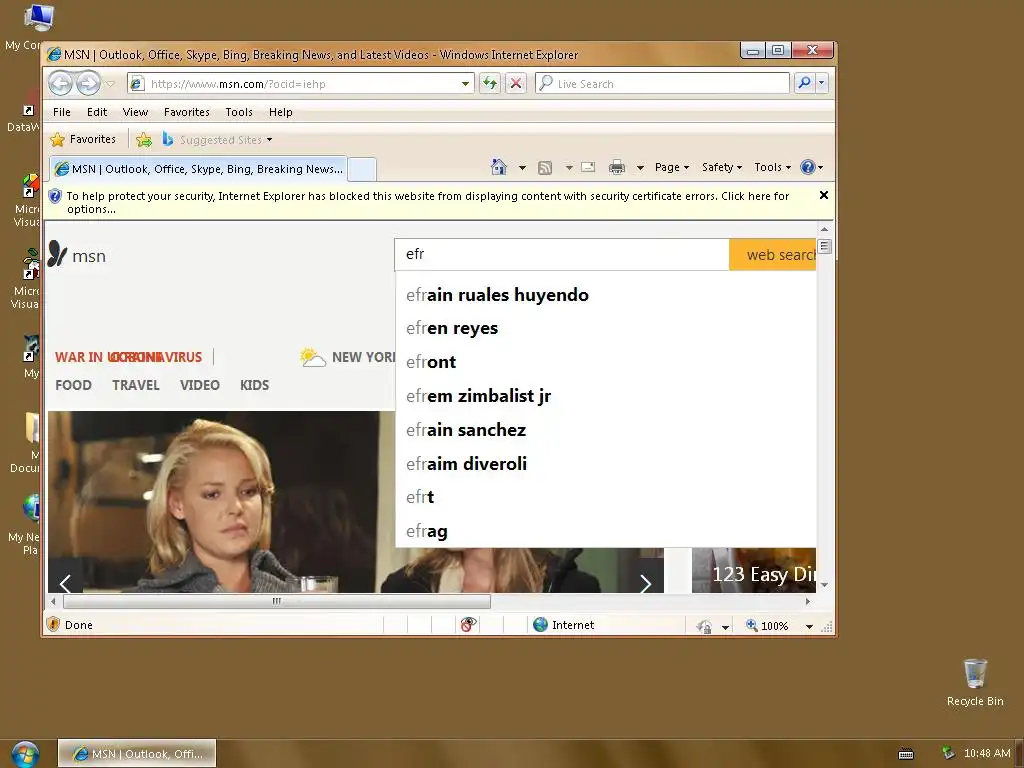This screenshot has height=768, width=1024.
Task: Click the information bar shield icon
Action: click(56, 196)
